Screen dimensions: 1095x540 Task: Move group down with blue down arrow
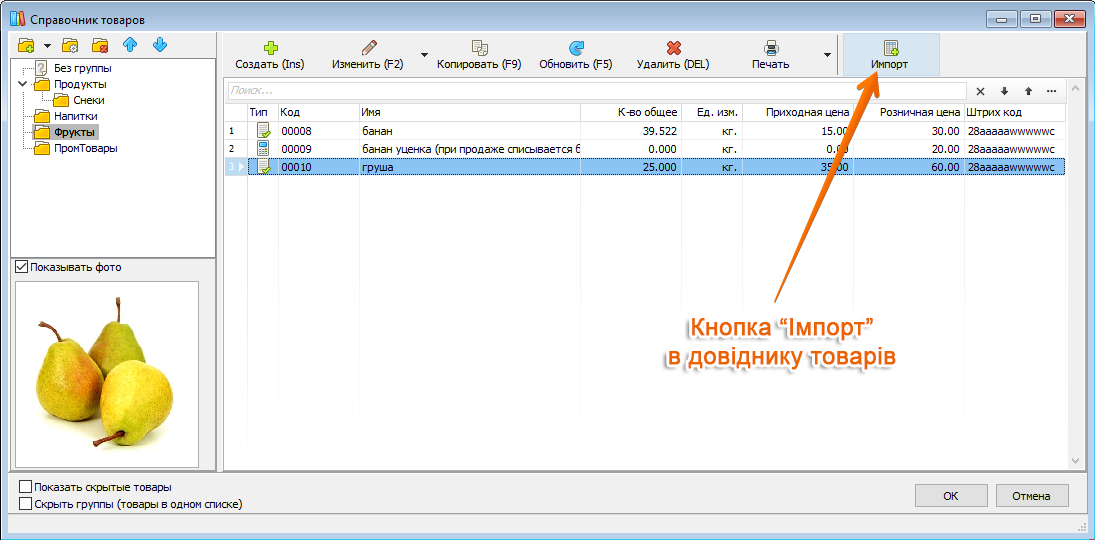point(160,45)
